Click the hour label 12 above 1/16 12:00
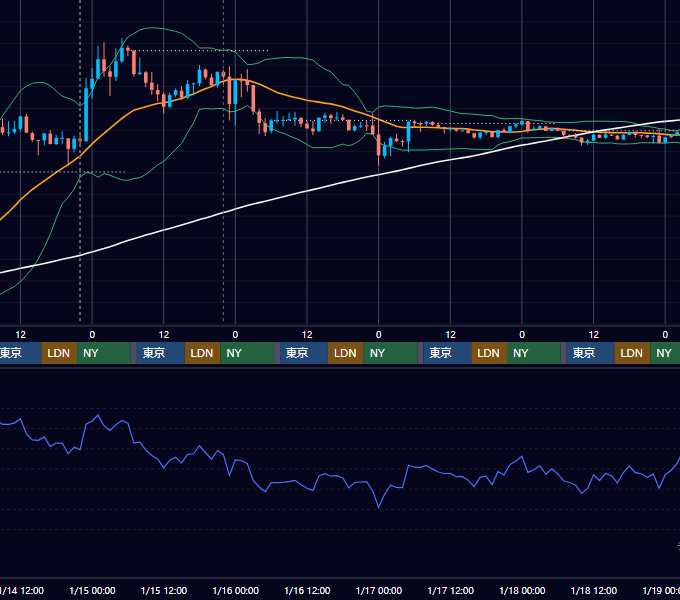This screenshot has height=600, width=680. coord(307,335)
